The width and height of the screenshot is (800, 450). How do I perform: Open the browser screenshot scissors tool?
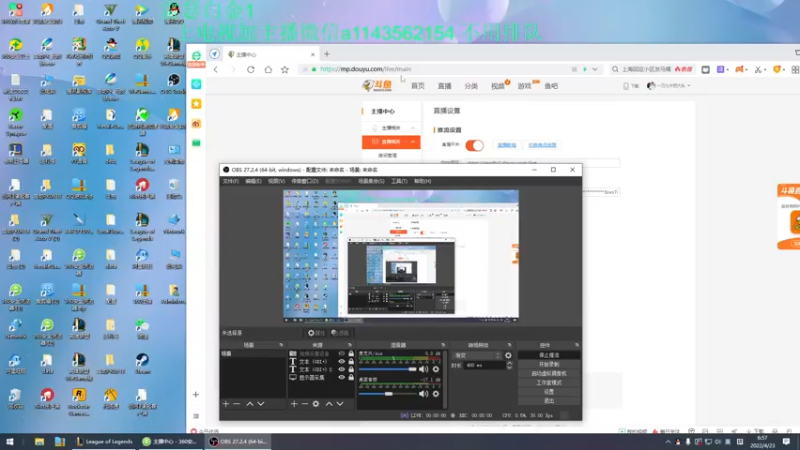pyautogui.click(x=758, y=69)
